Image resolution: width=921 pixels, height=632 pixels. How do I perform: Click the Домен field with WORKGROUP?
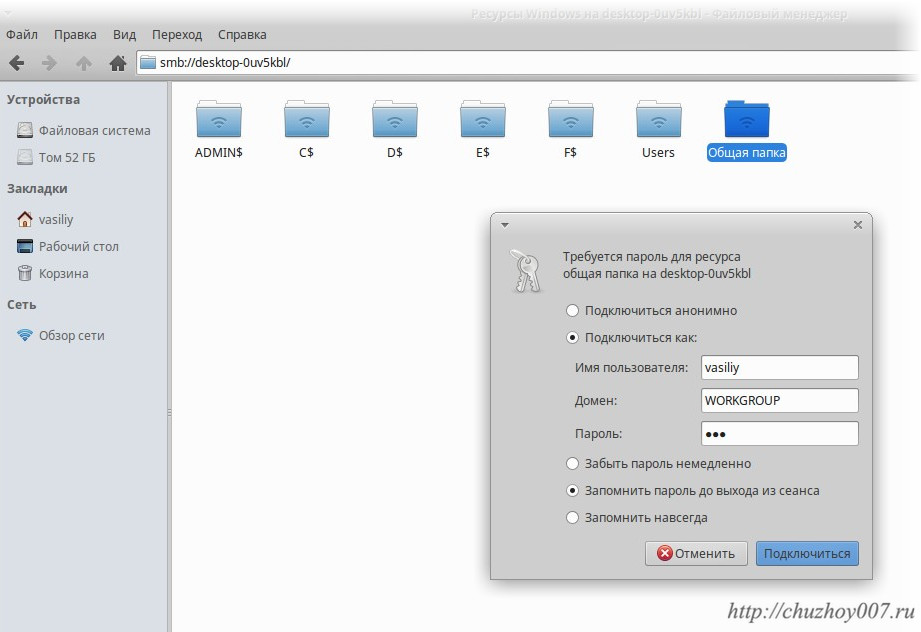tap(780, 400)
